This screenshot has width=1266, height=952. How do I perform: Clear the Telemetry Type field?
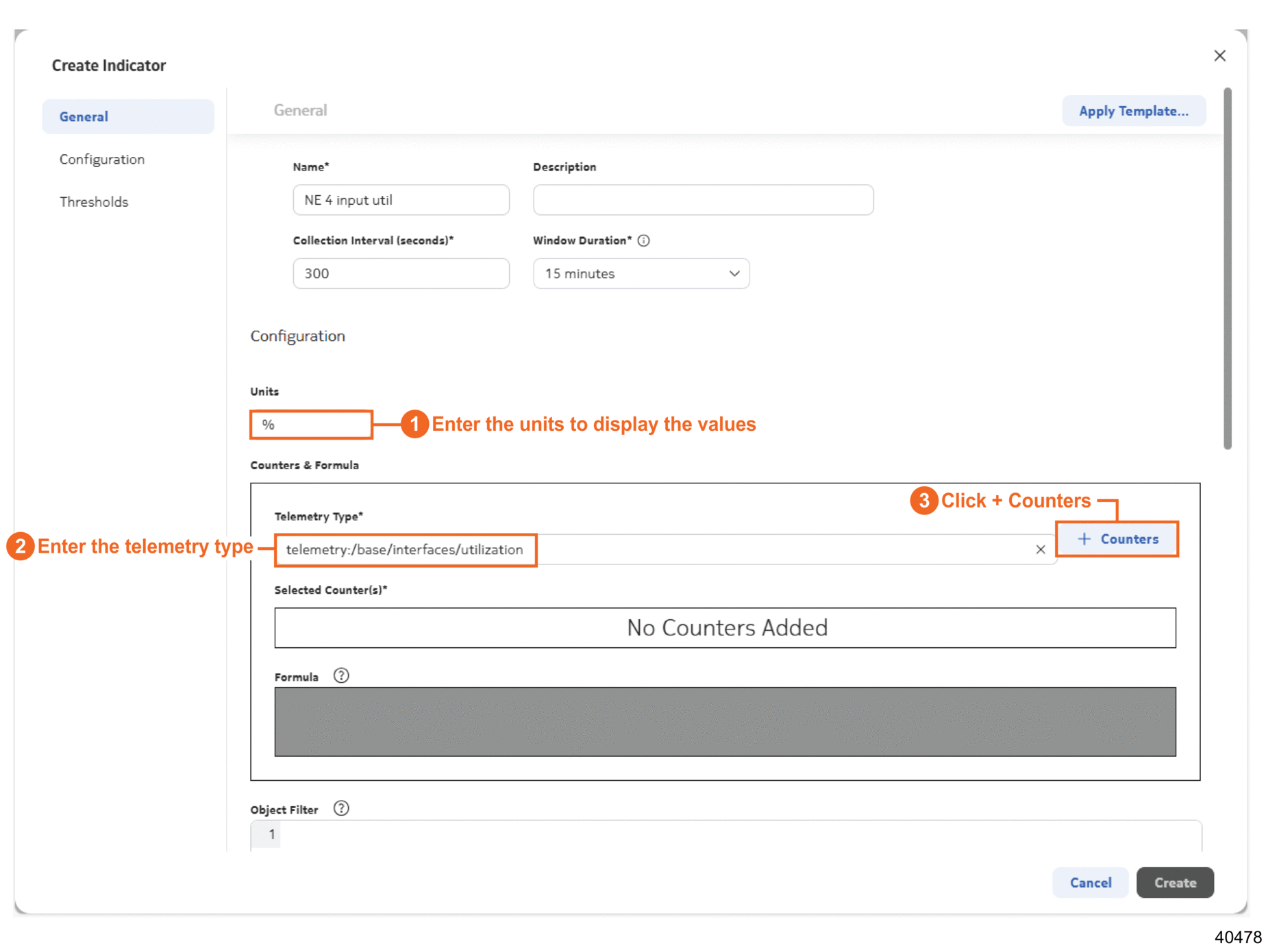(x=1040, y=549)
